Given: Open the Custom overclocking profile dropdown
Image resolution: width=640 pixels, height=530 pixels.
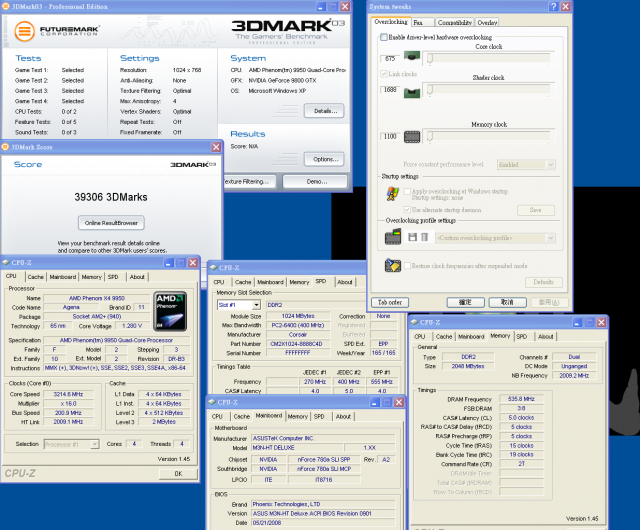Looking at the screenshot, I should pyautogui.click(x=551, y=238).
